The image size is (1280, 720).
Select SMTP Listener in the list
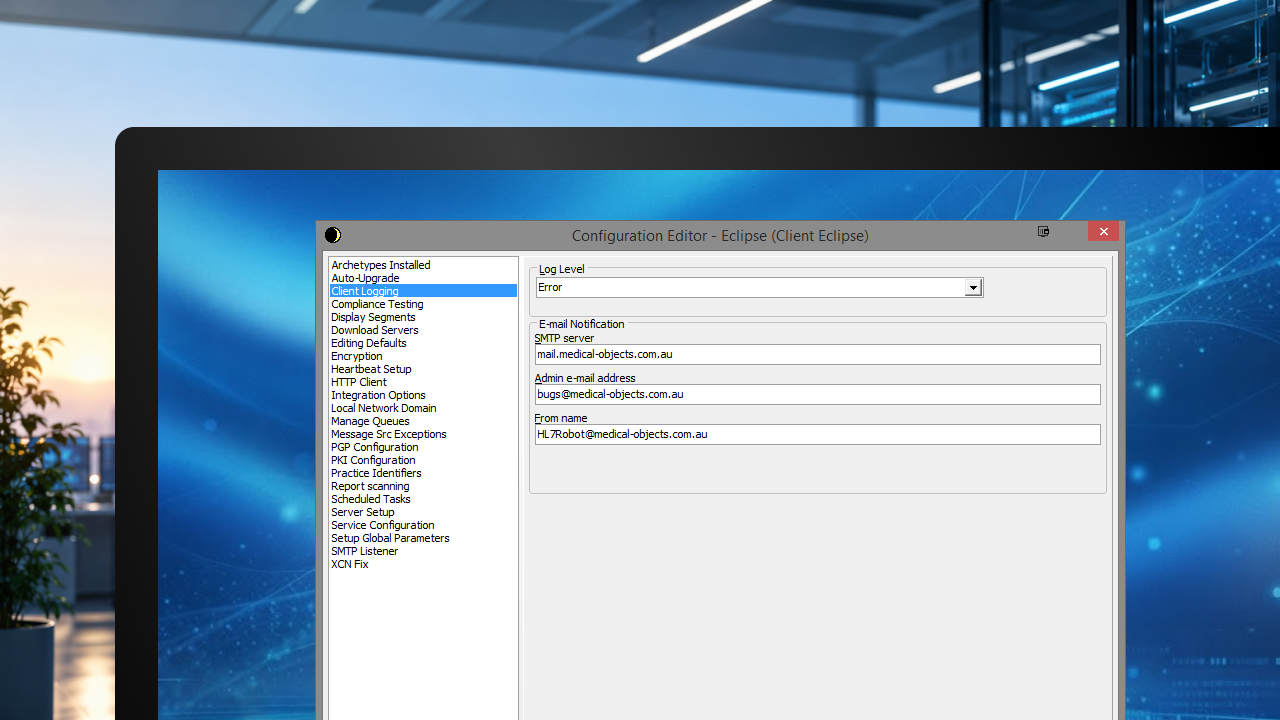click(x=423, y=551)
